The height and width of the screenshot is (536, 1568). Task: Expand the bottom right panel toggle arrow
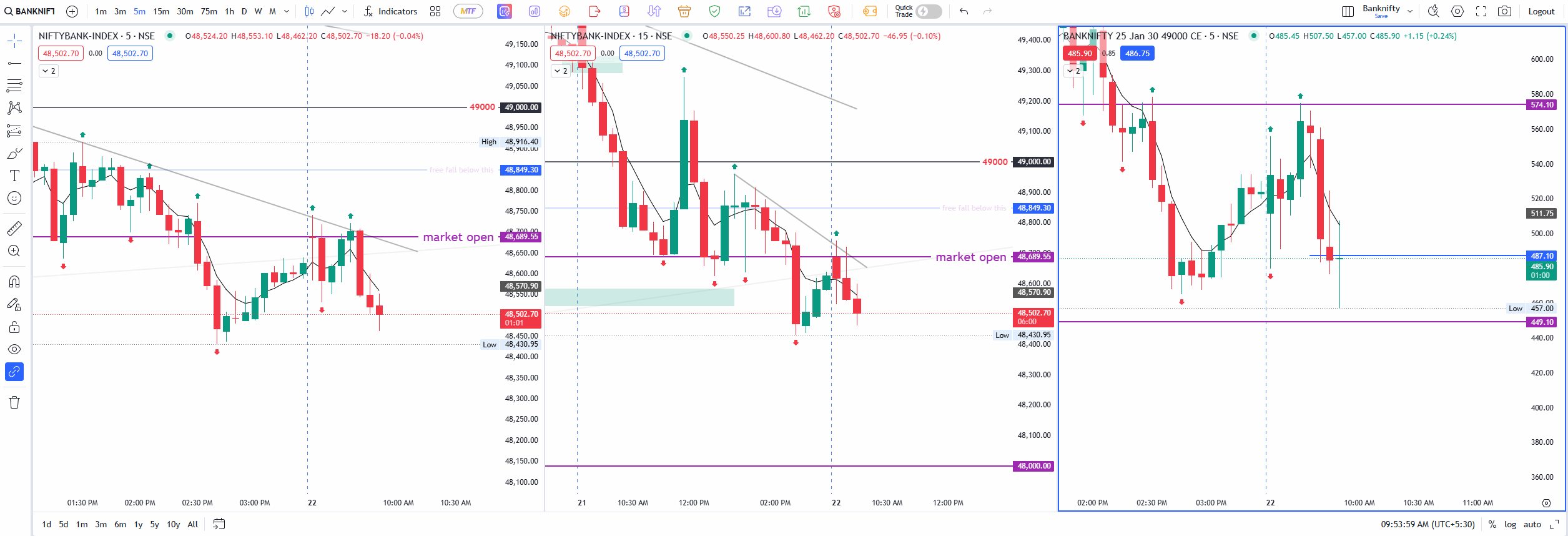[1554, 524]
